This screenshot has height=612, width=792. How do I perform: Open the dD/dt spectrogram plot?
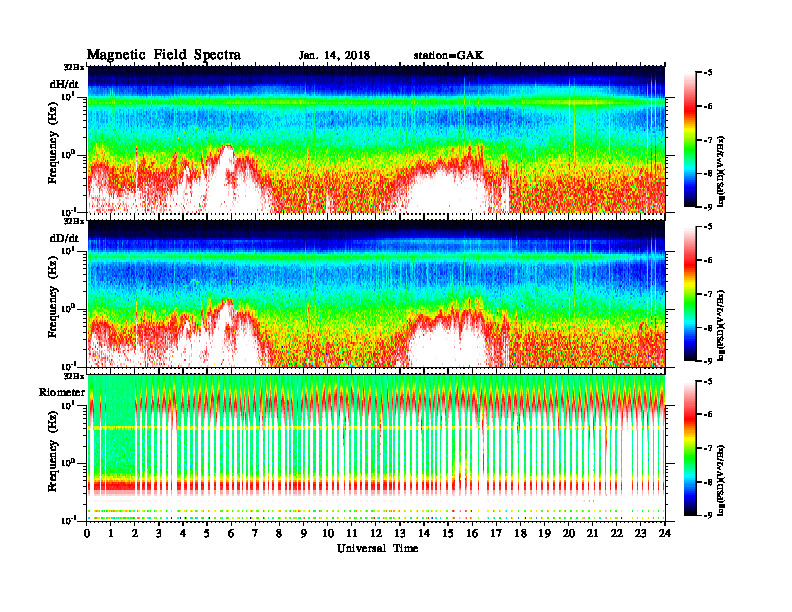point(376,293)
